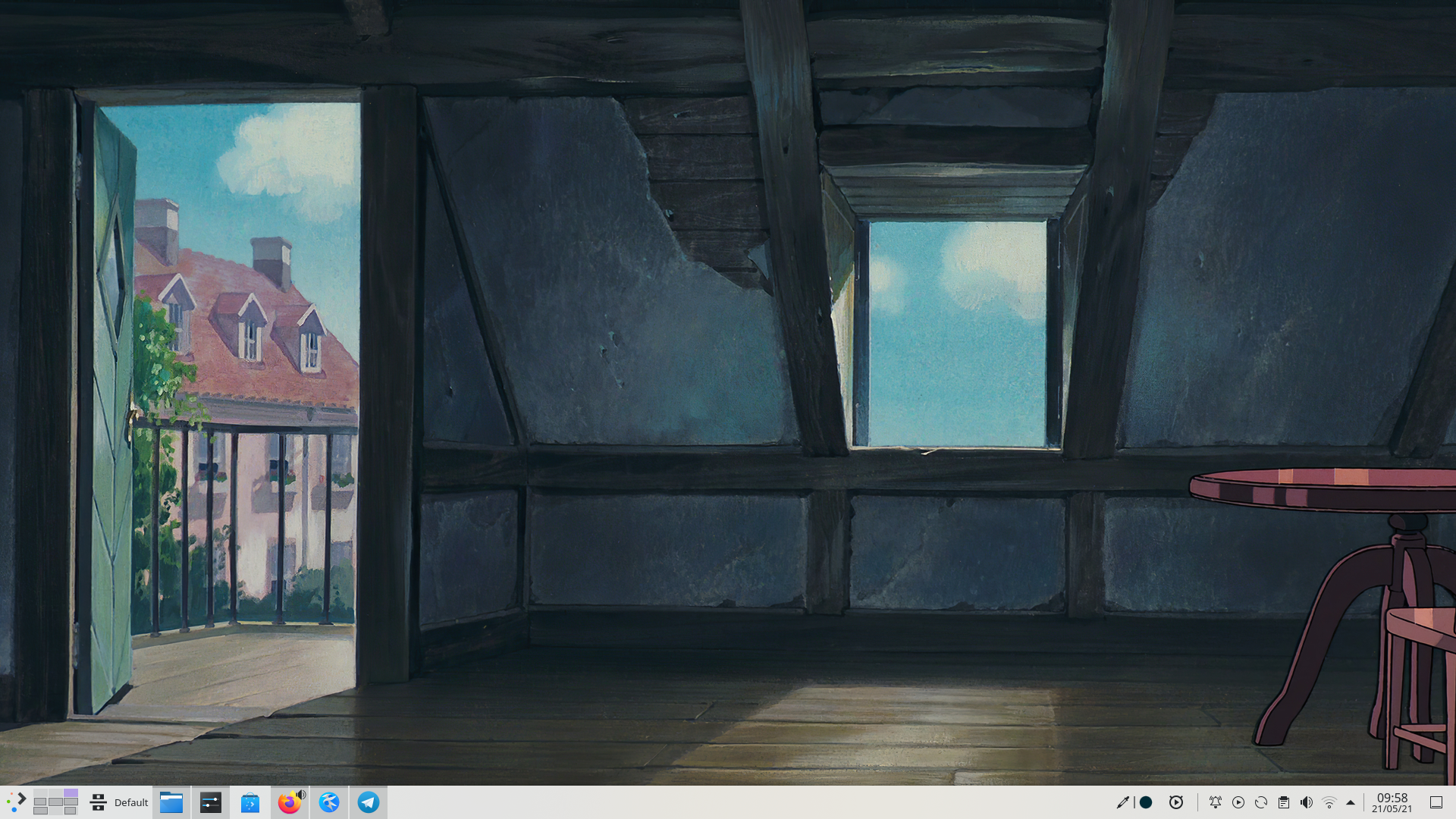Open Telegram from taskbar

[x=369, y=802]
